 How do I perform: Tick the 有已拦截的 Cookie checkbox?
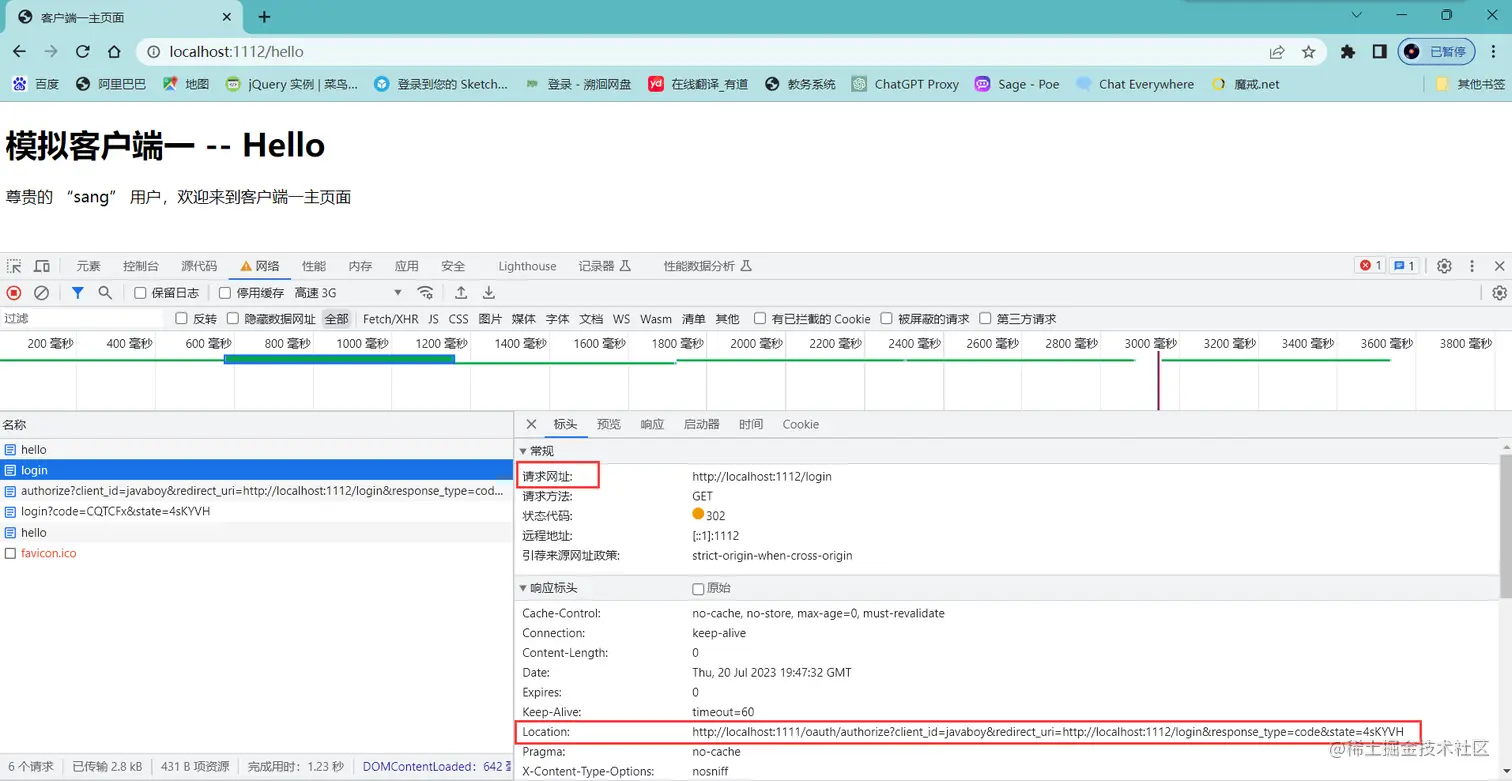[x=760, y=319]
